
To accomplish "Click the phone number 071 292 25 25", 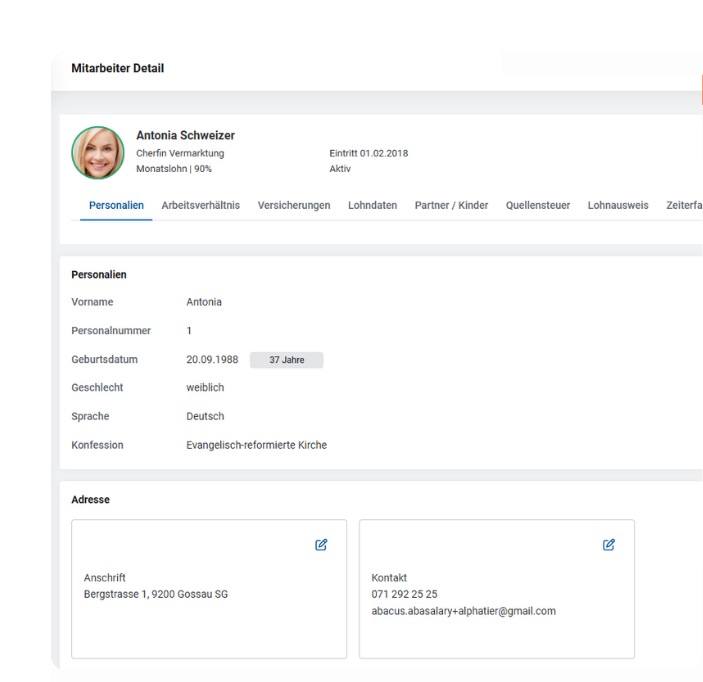I will click(x=404, y=594).
